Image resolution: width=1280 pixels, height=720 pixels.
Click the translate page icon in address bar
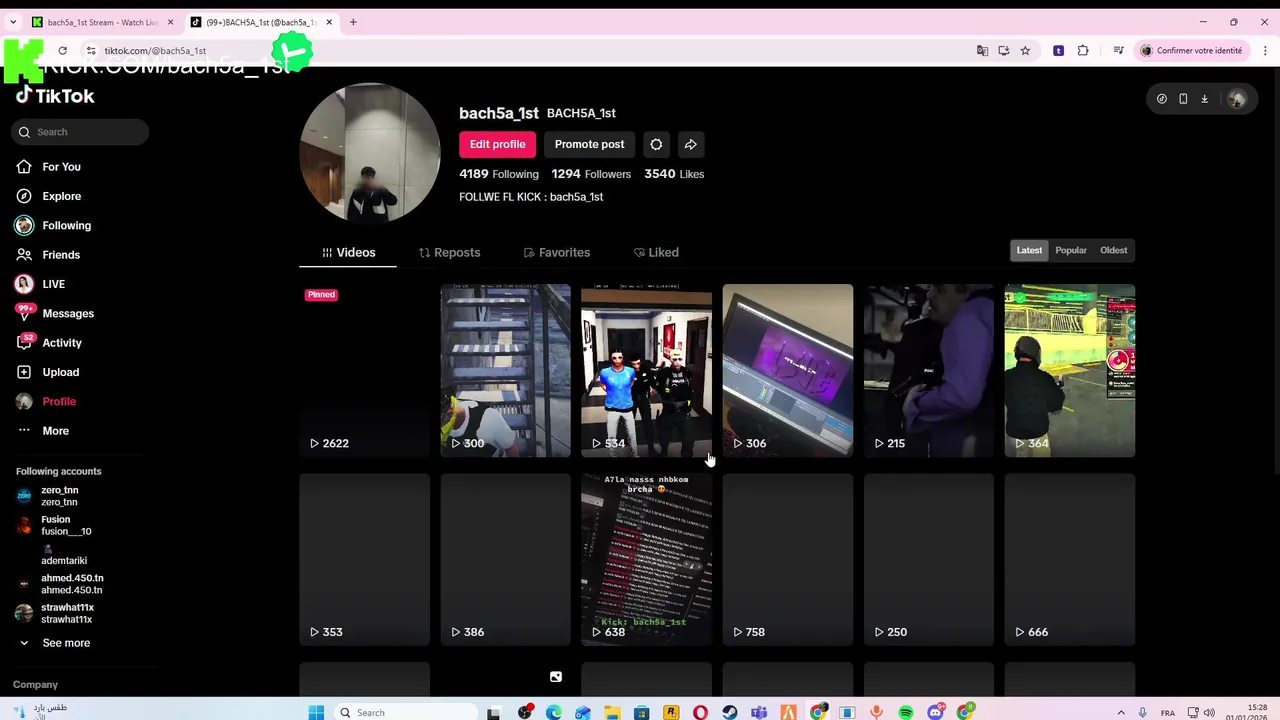click(982, 50)
